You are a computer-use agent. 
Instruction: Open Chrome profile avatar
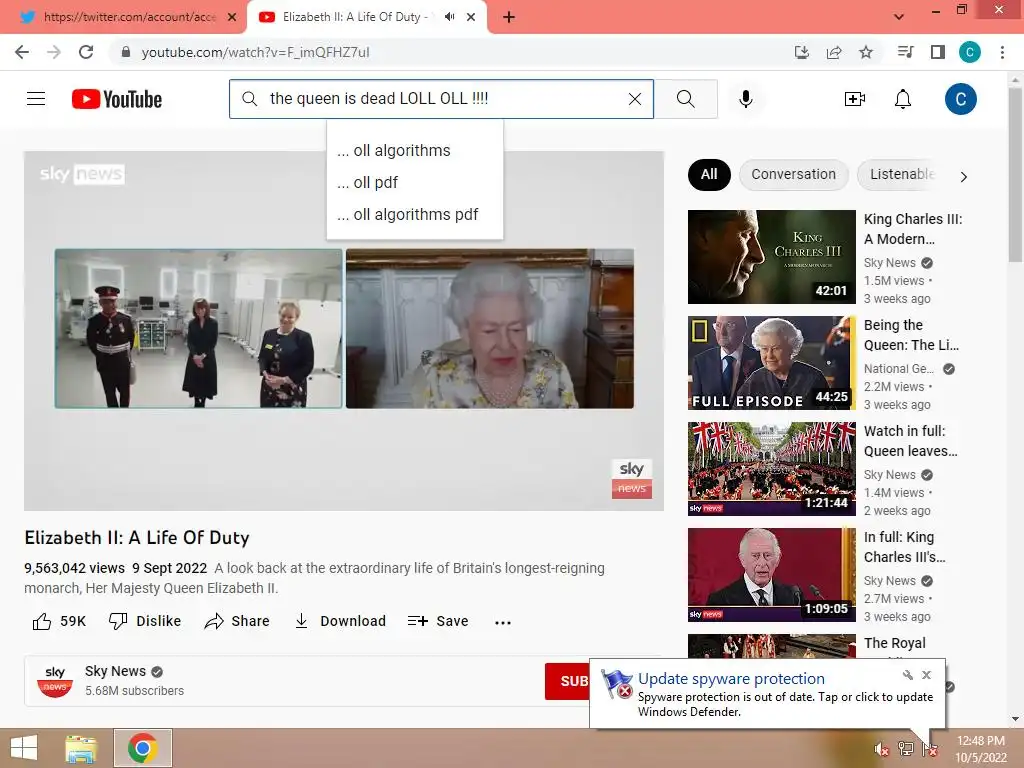pos(970,52)
